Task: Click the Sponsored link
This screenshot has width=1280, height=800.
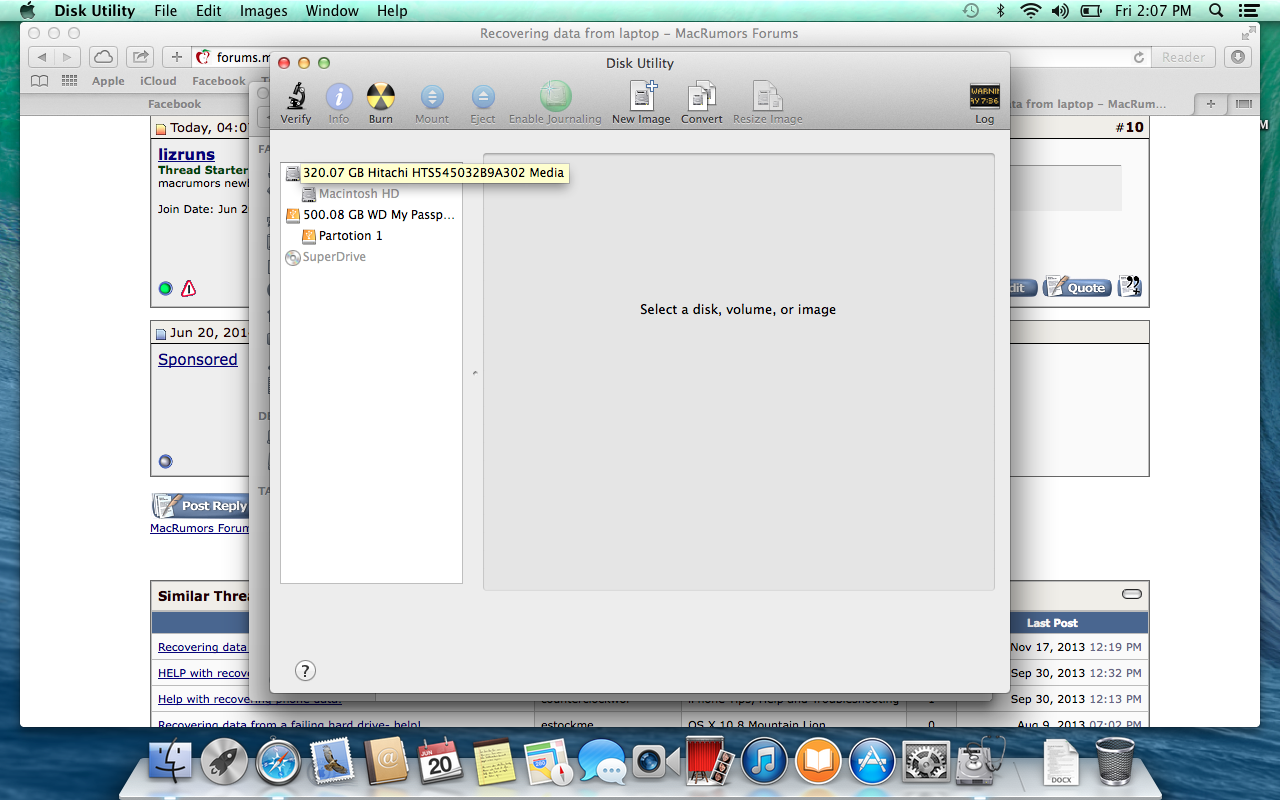Action: tap(198, 360)
